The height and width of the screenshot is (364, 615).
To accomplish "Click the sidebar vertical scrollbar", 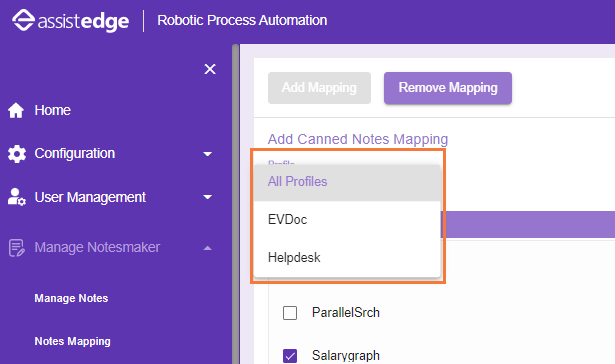I will (x=235, y=204).
